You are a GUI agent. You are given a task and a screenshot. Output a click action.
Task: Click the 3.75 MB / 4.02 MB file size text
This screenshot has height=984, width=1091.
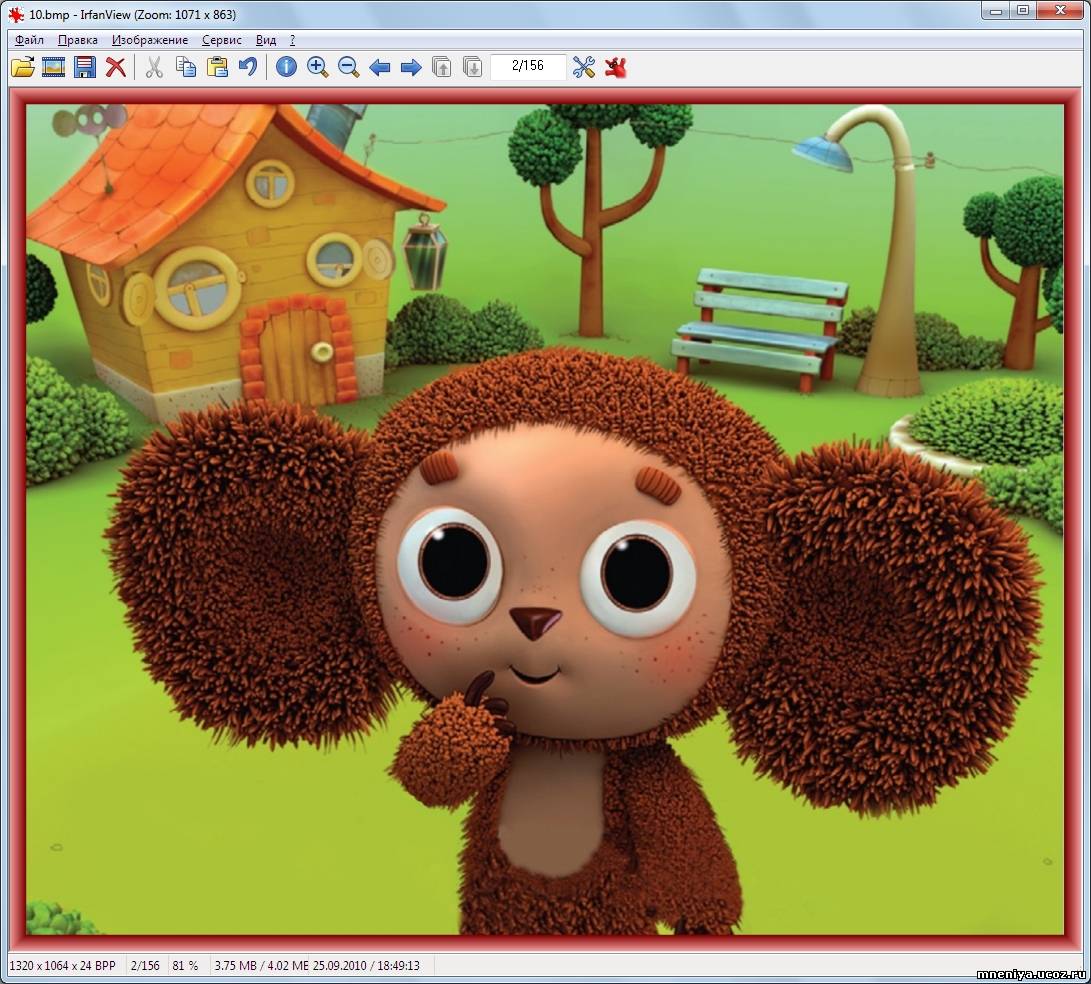pos(262,966)
